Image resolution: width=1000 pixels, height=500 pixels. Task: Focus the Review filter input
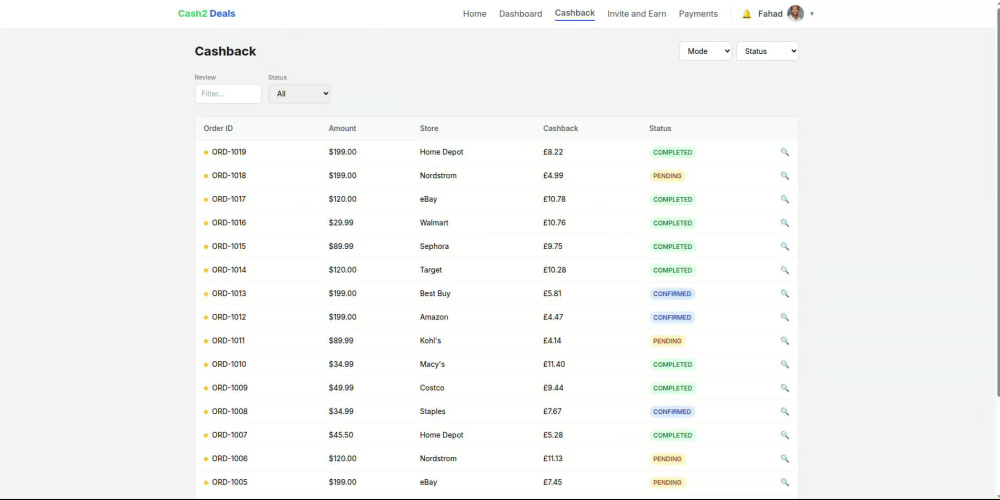(228, 94)
